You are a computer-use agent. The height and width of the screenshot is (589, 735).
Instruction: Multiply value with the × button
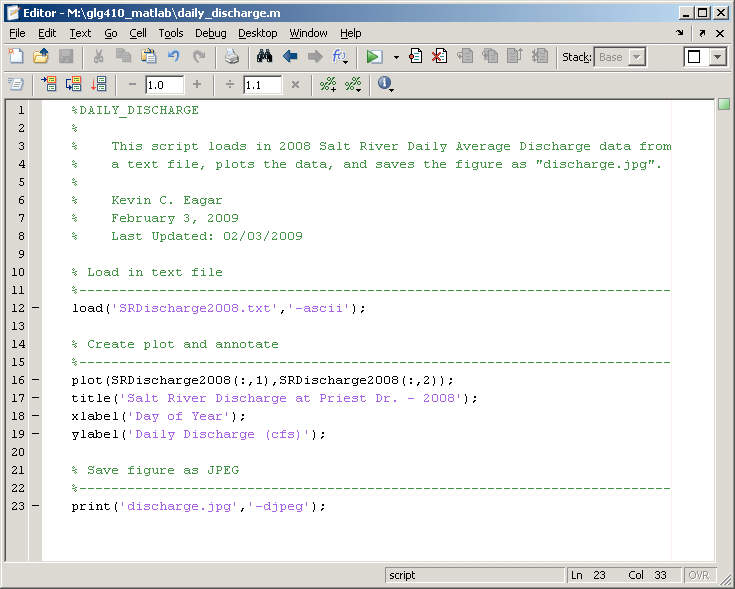point(295,84)
